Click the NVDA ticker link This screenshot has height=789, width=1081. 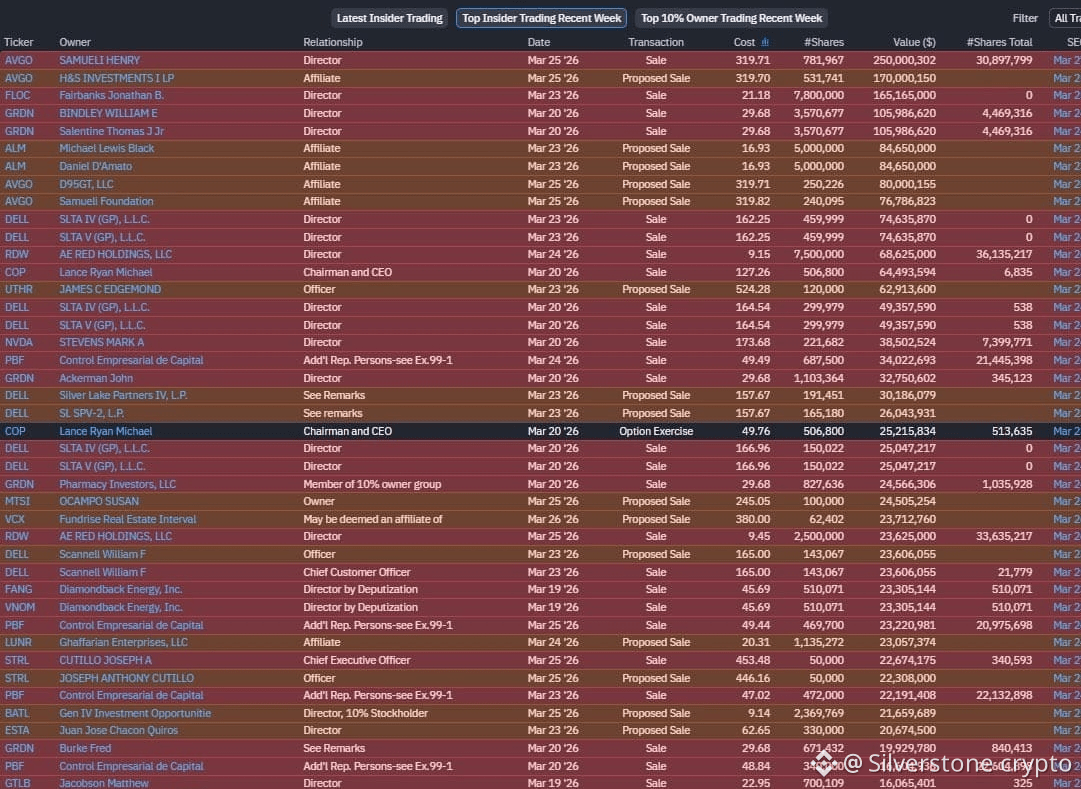(x=19, y=342)
